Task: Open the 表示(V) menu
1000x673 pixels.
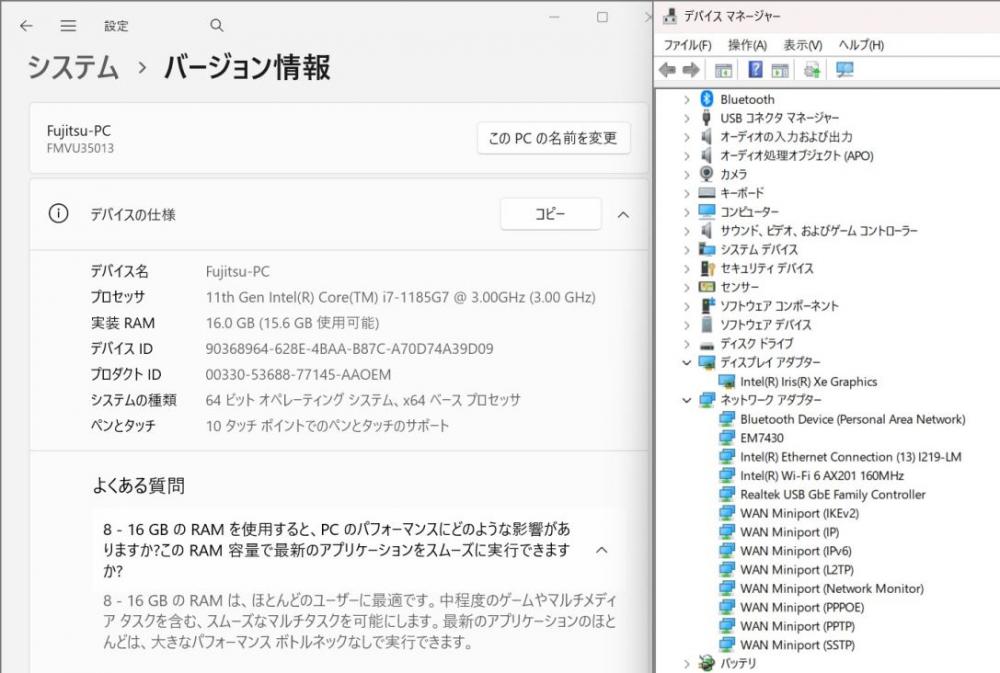Action: [x=802, y=45]
